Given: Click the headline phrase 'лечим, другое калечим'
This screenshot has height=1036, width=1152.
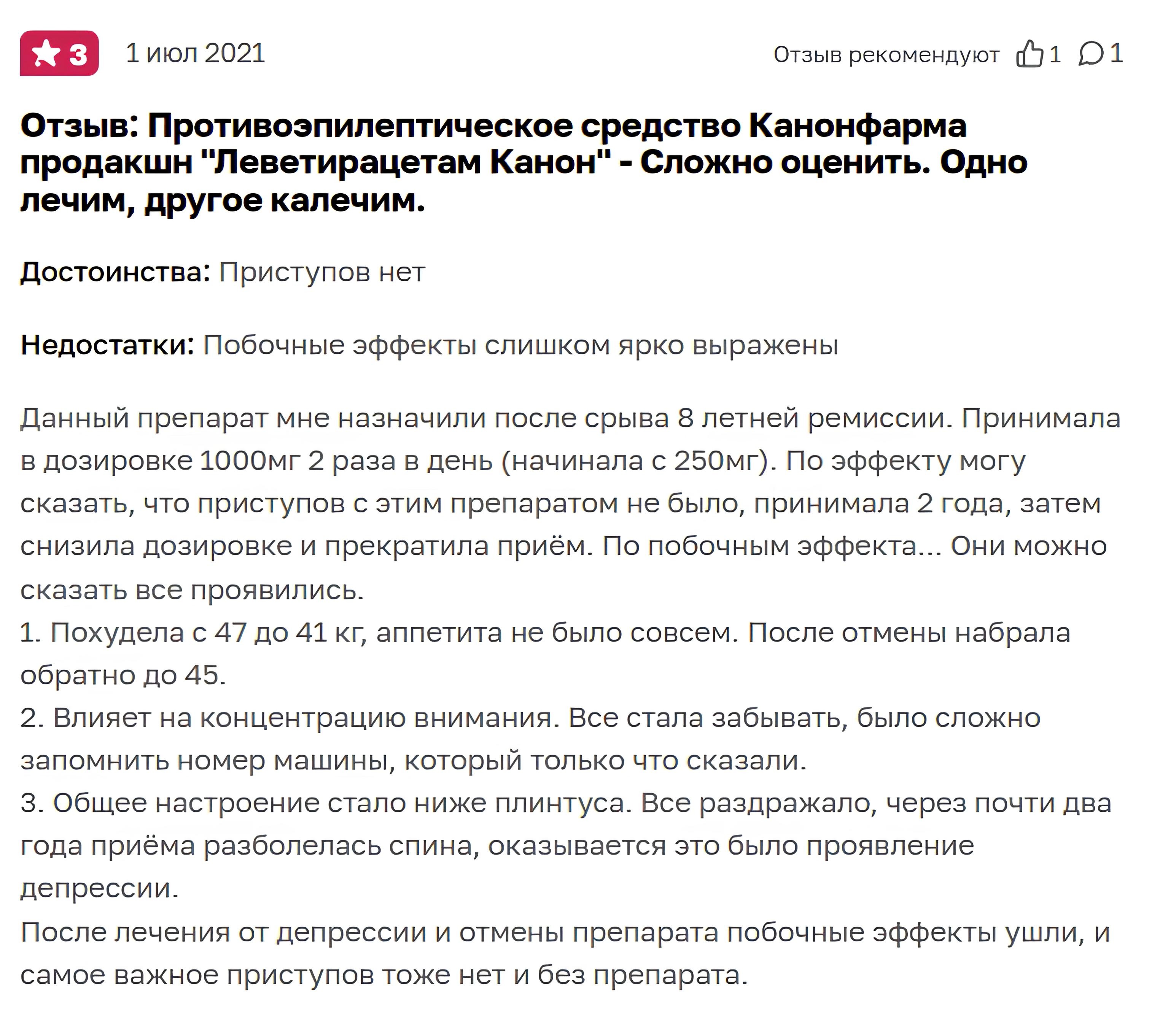Looking at the screenshot, I should click(x=223, y=200).
